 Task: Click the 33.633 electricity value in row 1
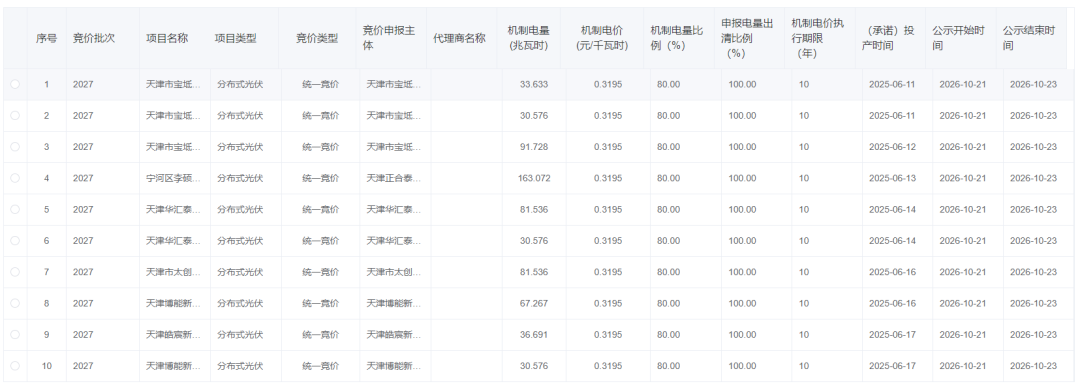(x=534, y=84)
